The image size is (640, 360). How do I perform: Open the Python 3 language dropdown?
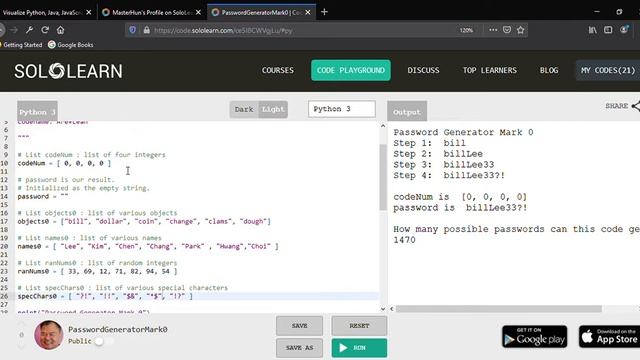pos(342,109)
